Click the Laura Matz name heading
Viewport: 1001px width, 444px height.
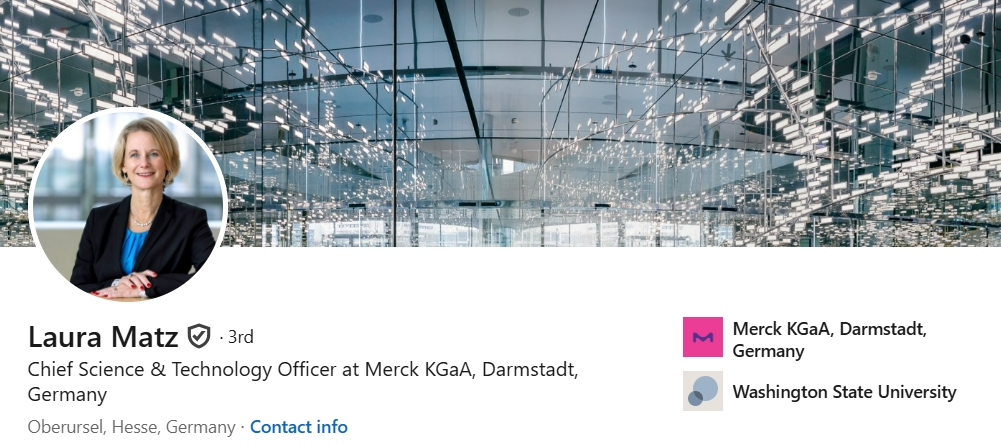[x=103, y=337]
